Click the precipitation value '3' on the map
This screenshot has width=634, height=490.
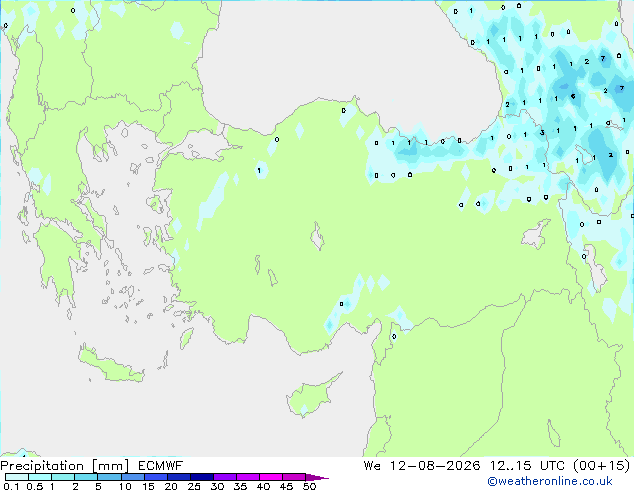click(542, 132)
